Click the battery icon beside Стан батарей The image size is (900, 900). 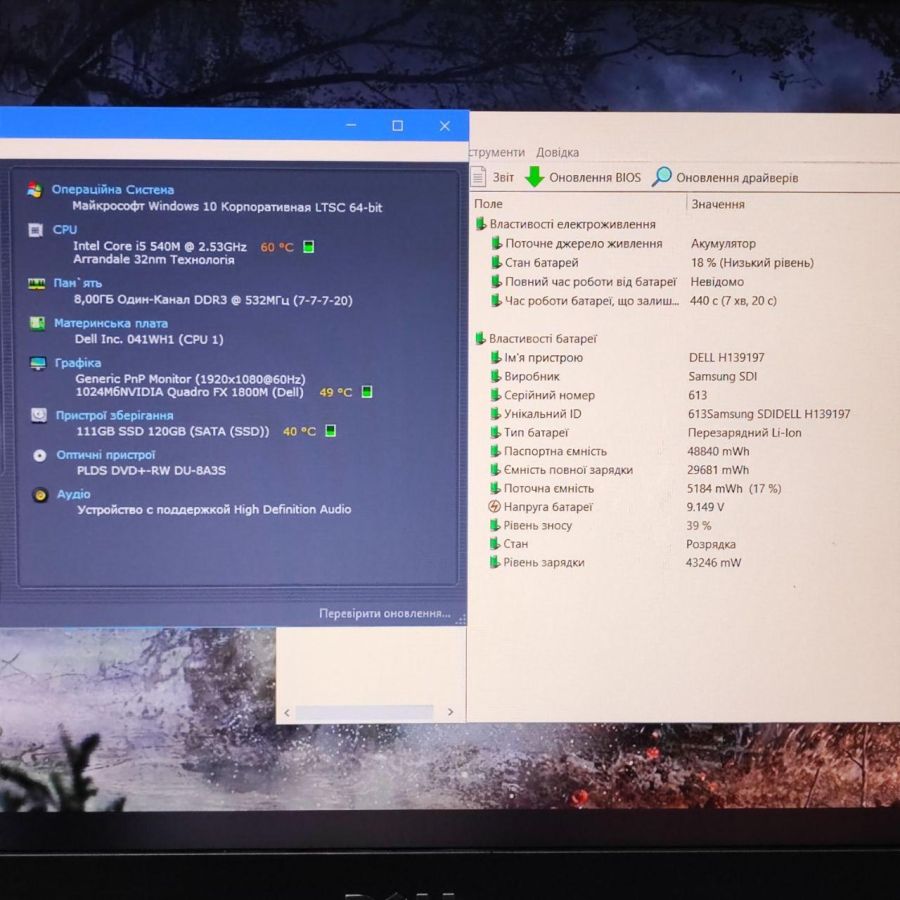(496, 262)
